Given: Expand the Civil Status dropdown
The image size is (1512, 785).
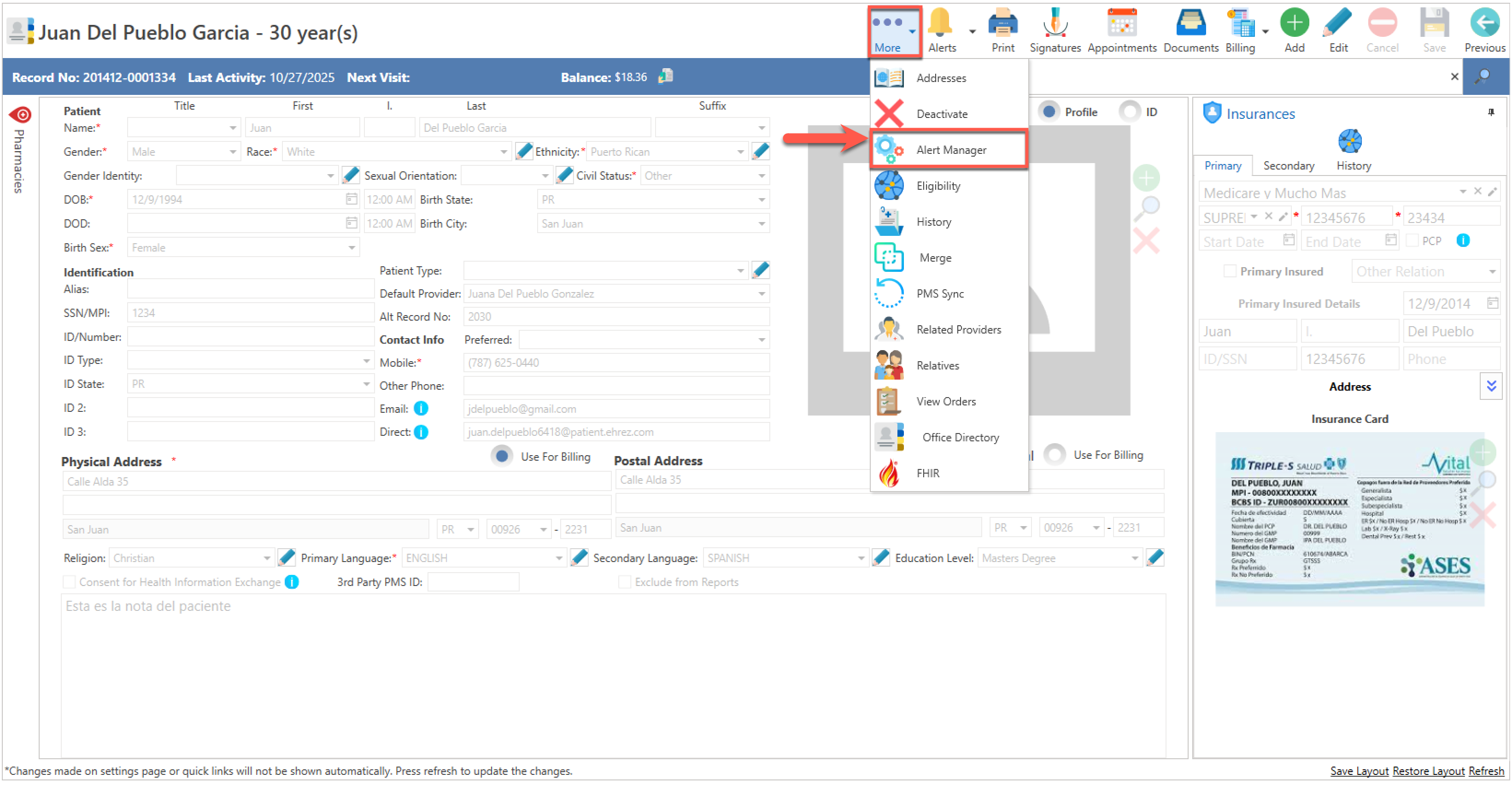Looking at the screenshot, I should point(761,176).
